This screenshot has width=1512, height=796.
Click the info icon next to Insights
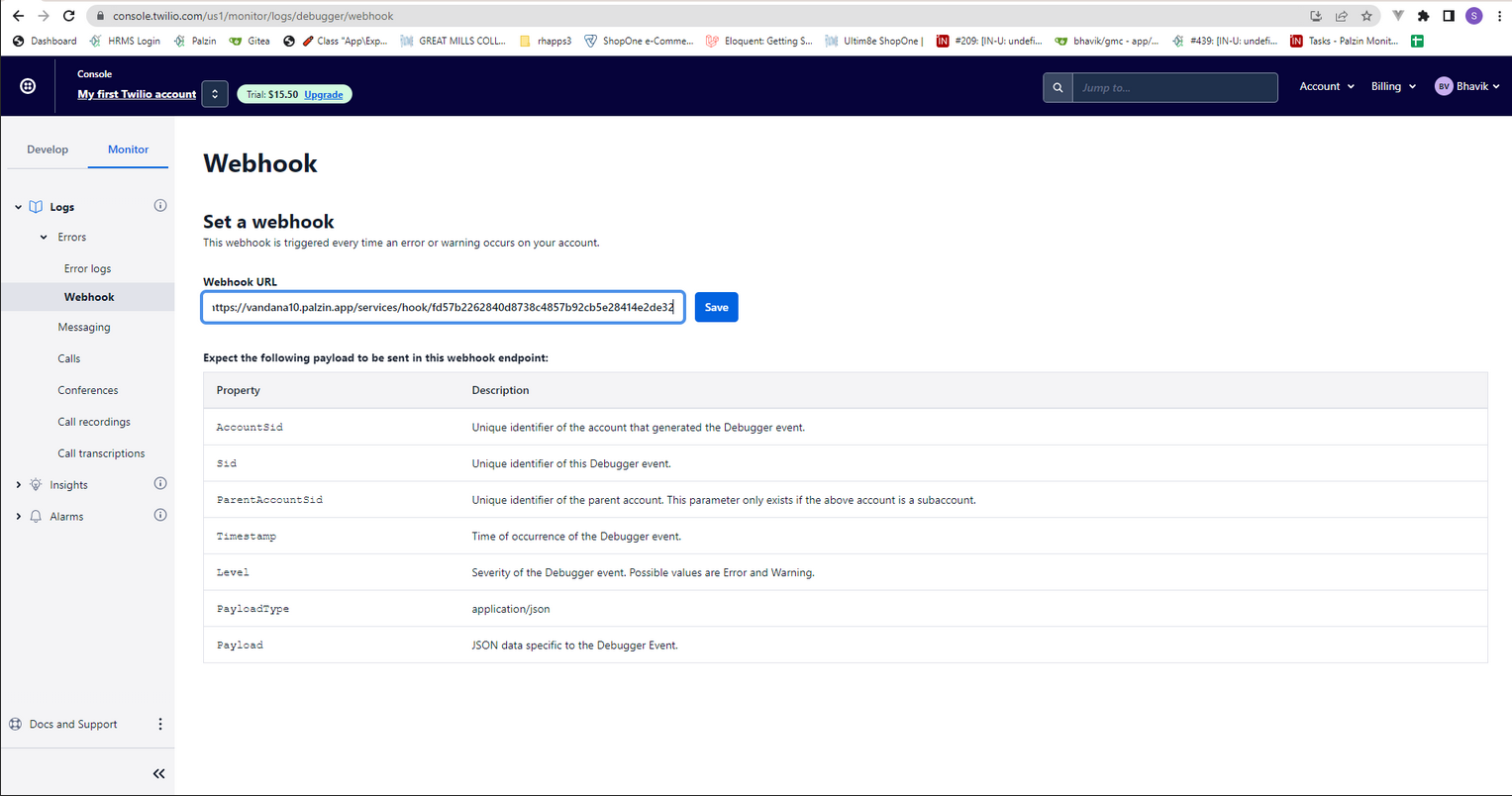(160, 484)
